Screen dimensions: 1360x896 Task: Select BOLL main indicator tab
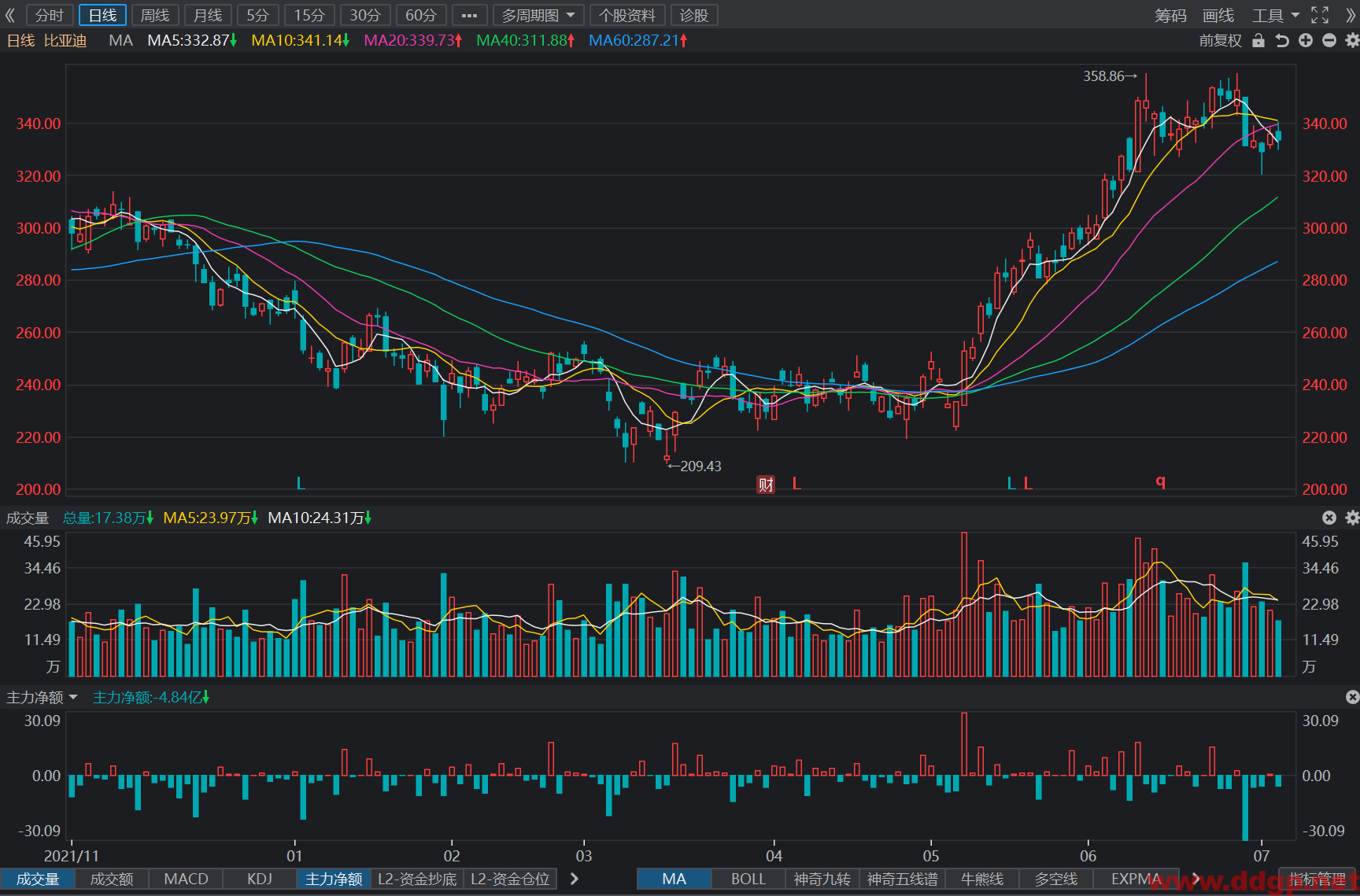[748, 879]
